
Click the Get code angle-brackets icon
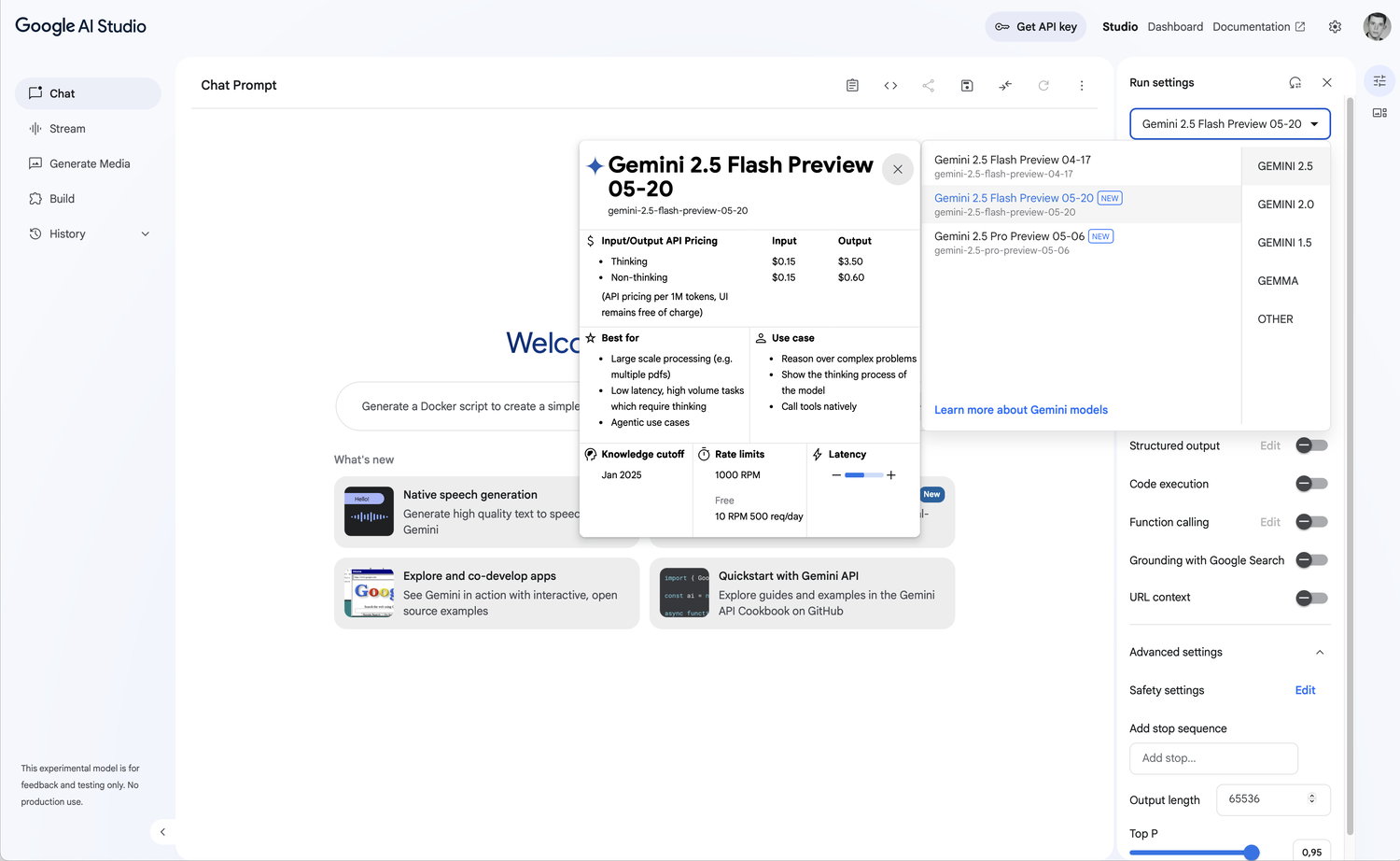[890, 85]
